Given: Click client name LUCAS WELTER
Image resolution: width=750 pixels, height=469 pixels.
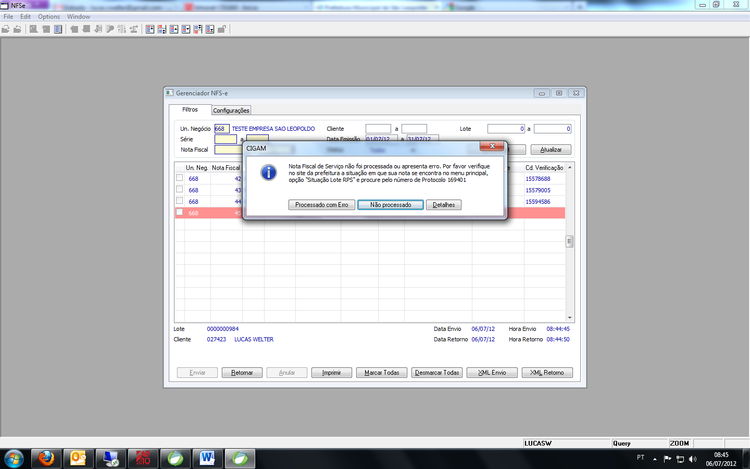Looking at the screenshot, I should tap(254, 339).
